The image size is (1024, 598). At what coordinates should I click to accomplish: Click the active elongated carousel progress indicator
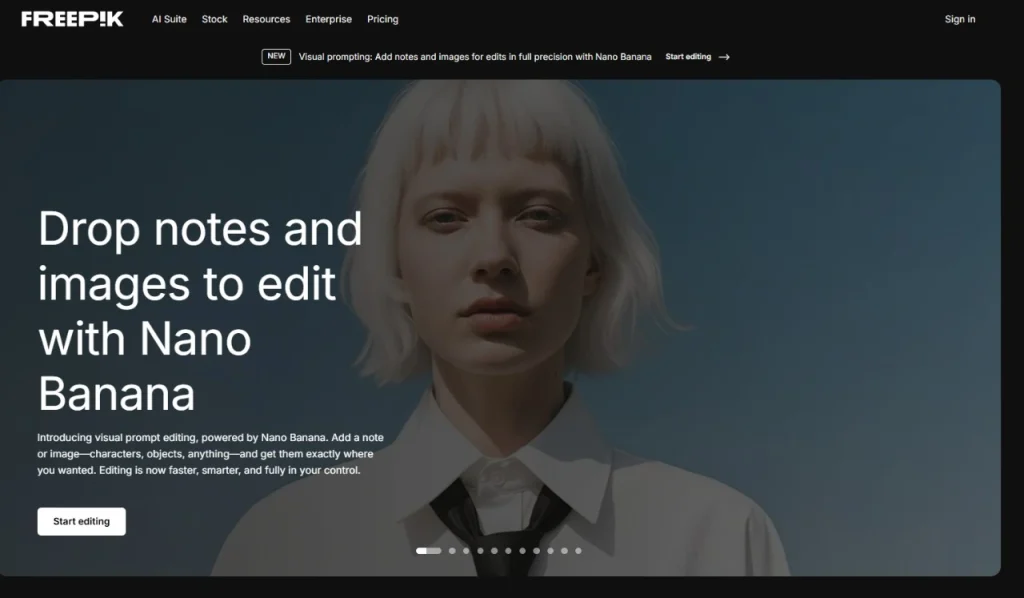[428, 550]
